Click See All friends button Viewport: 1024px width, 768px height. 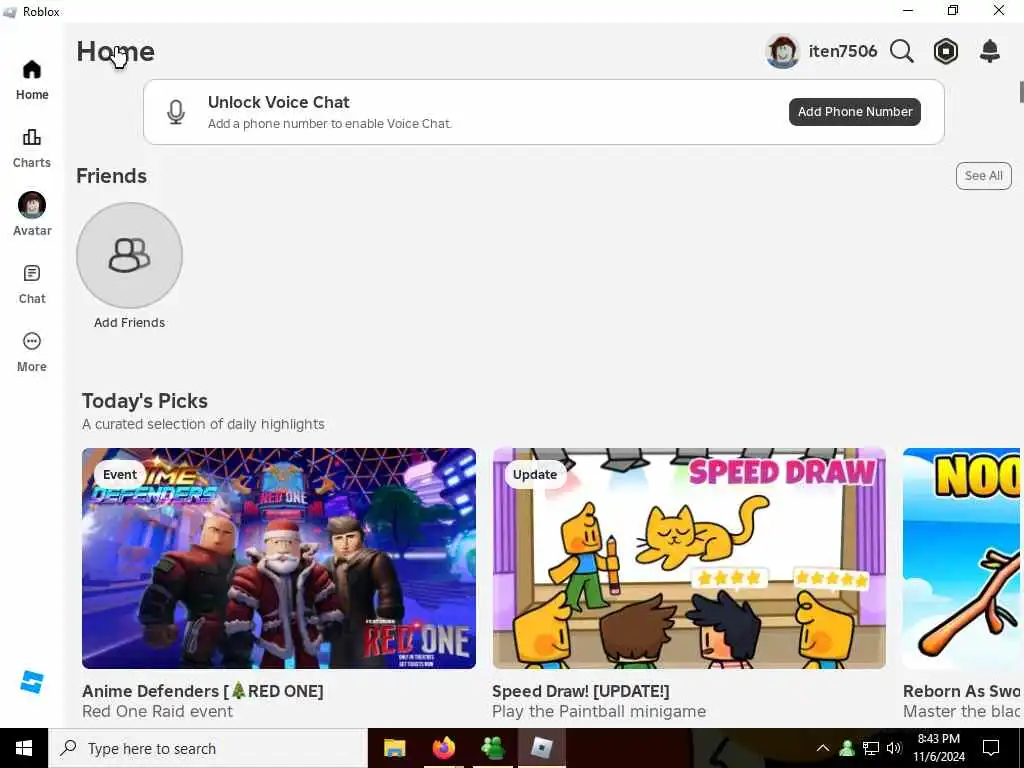point(984,176)
